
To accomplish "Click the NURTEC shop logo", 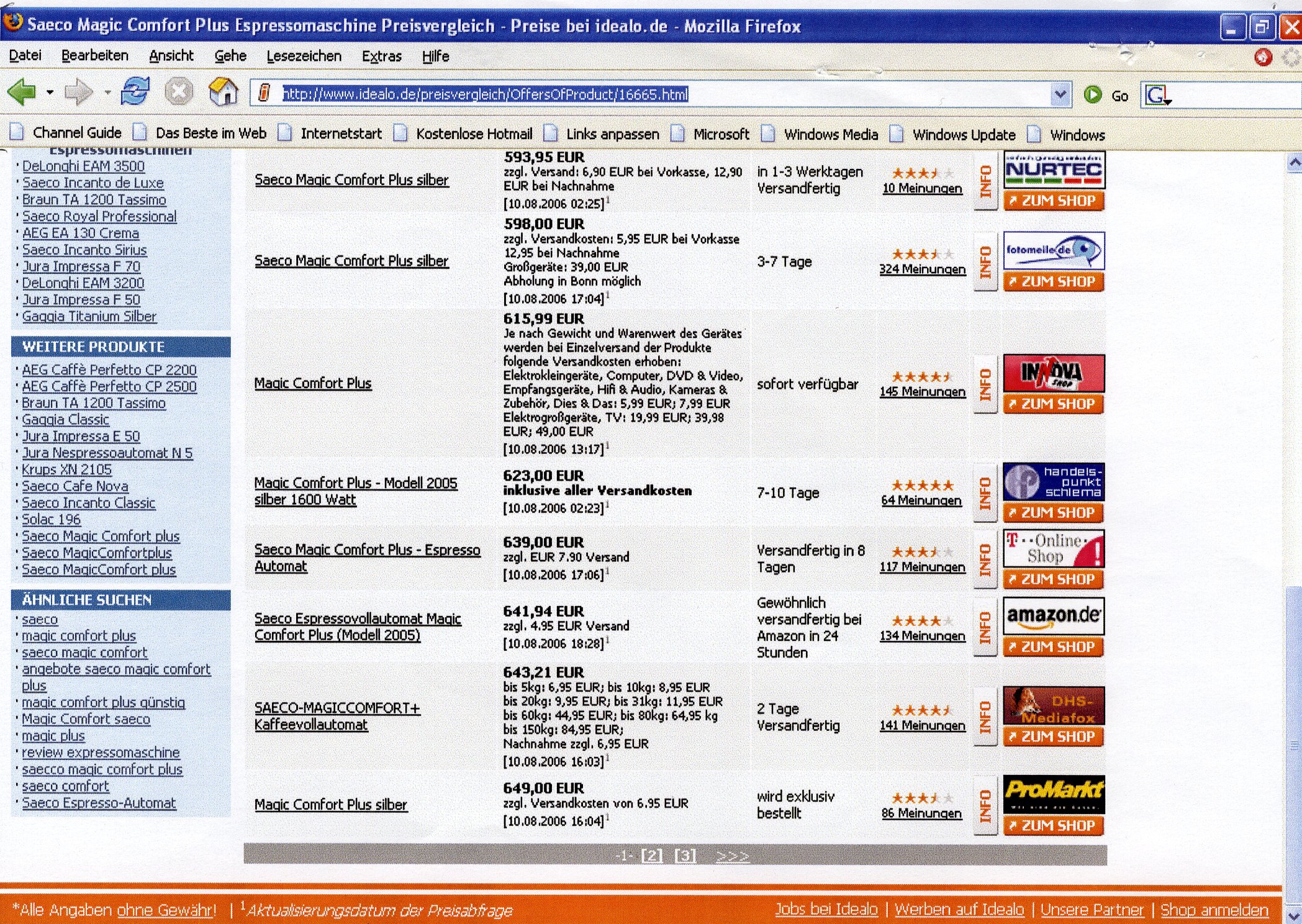I will (x=1054, y=170).
